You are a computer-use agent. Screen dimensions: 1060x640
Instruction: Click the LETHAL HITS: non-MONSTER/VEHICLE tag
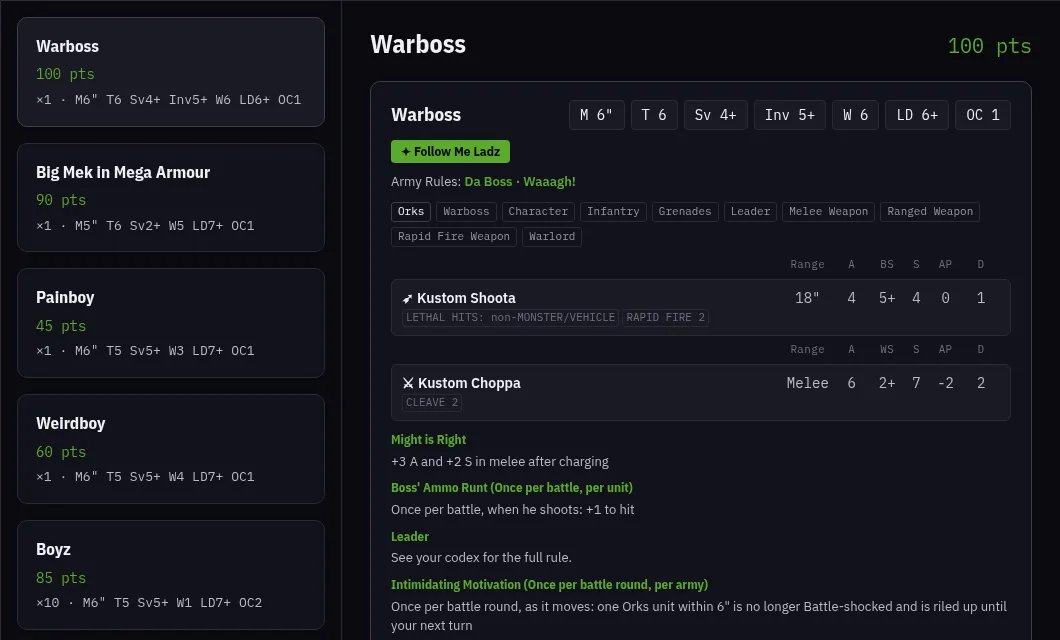(510, 318)
